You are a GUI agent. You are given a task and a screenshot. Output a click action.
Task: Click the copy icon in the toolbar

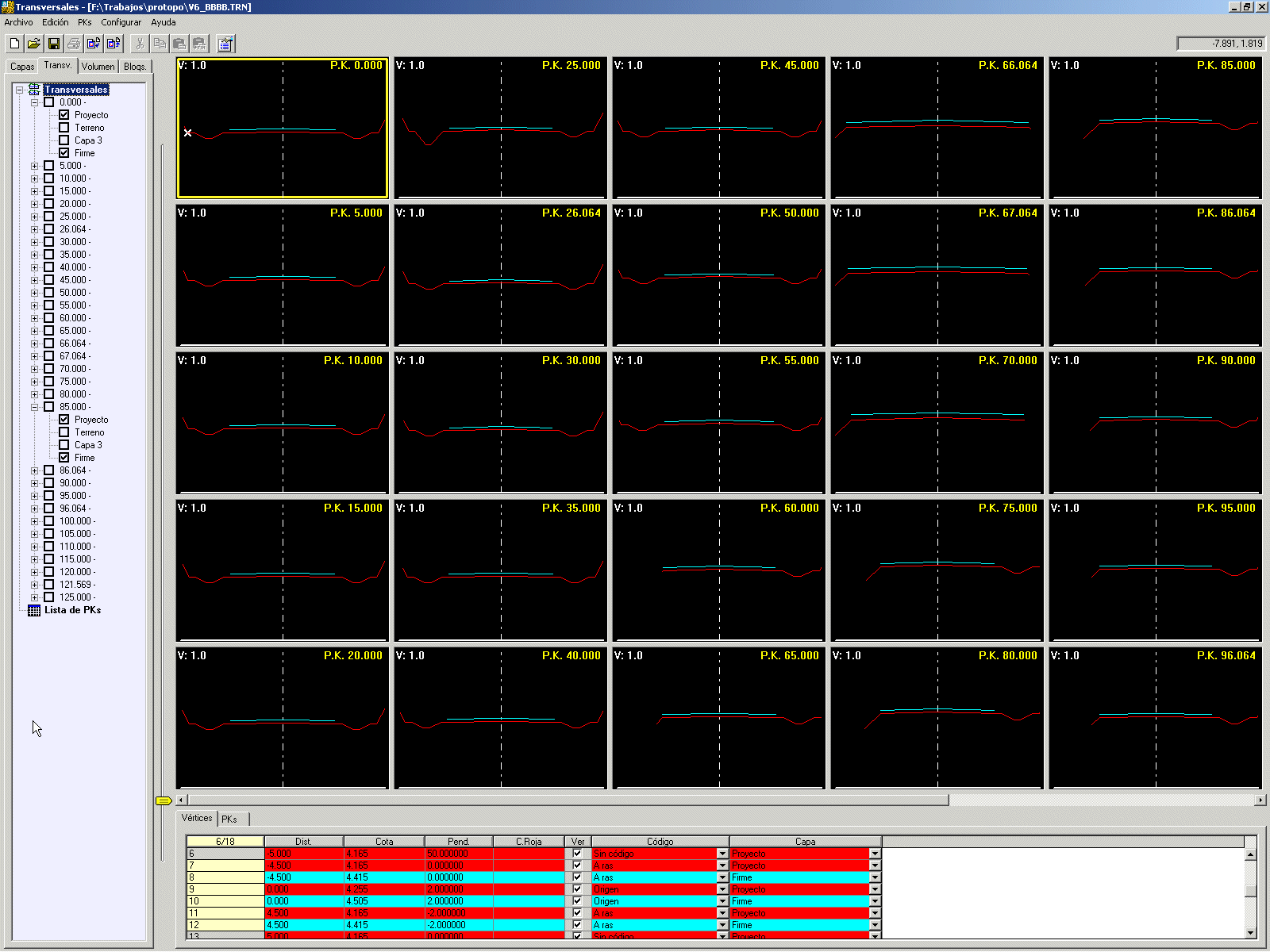160,44
